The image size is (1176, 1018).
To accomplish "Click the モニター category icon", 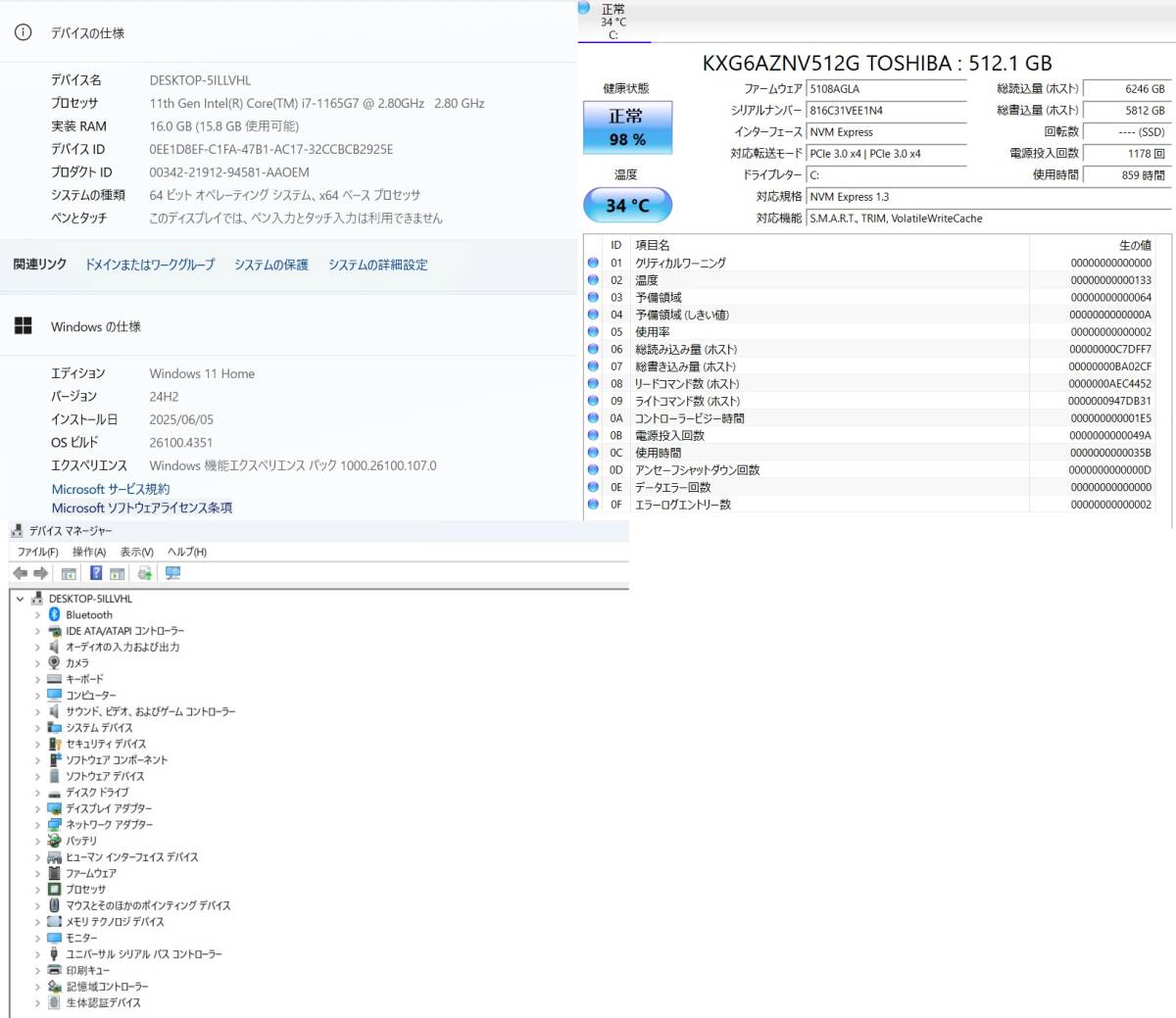I will coord(54,938).
